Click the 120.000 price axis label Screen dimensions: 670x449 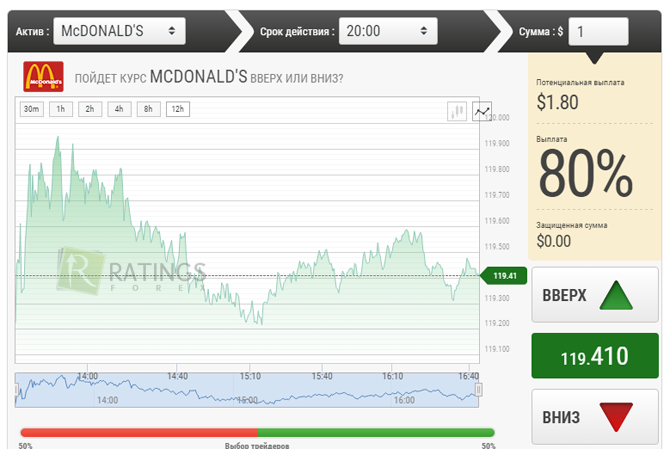(497, 117)
